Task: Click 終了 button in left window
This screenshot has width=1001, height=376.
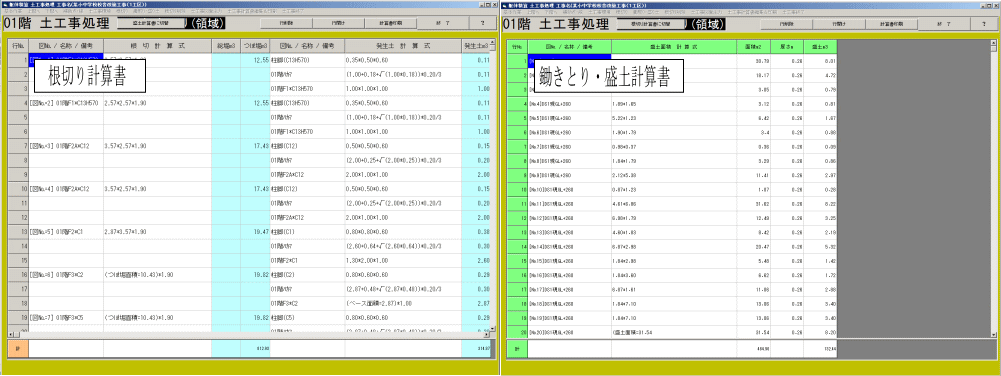Action: click(443, 22)
